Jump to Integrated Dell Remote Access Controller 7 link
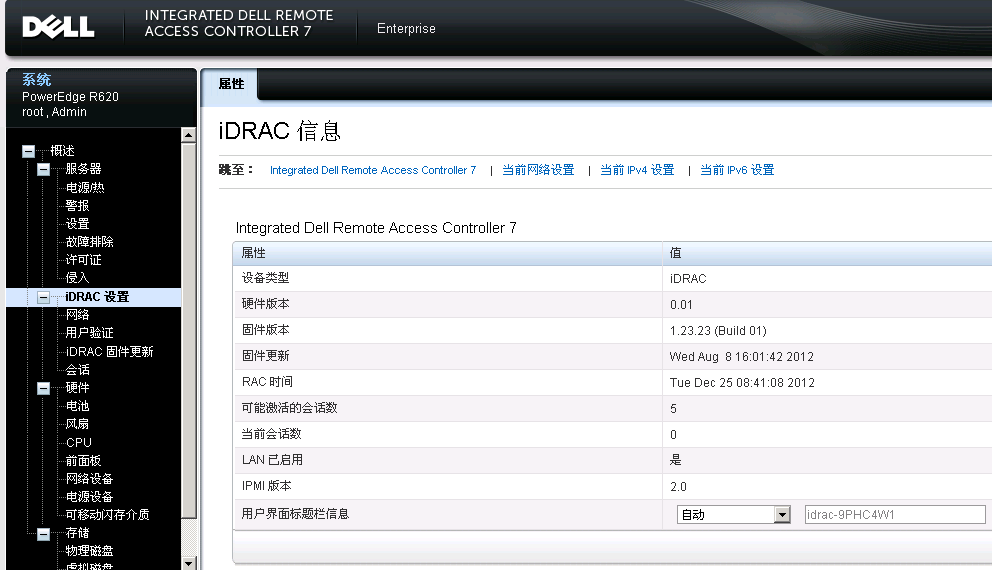 (373, 170)
